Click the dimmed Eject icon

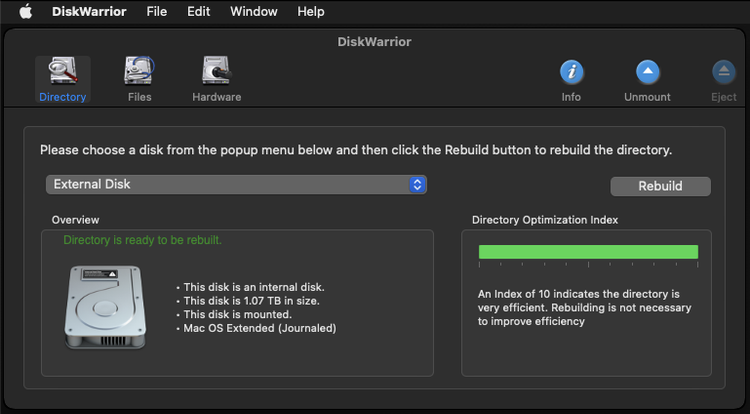click(x=724, y=72)
